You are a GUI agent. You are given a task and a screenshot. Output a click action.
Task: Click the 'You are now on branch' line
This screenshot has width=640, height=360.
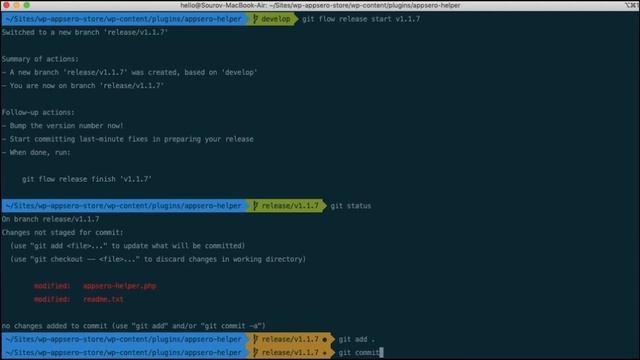pos(83,86)
